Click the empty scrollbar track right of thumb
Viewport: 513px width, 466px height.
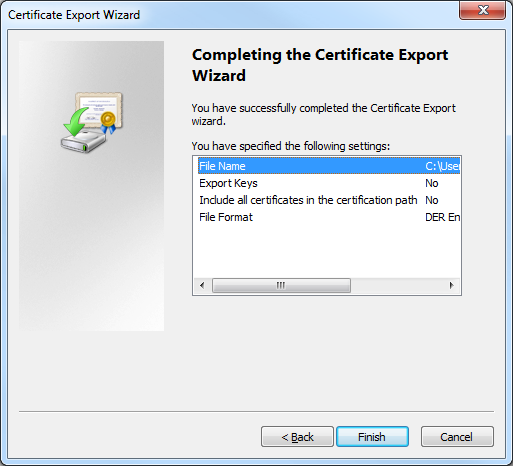[397, 285]
